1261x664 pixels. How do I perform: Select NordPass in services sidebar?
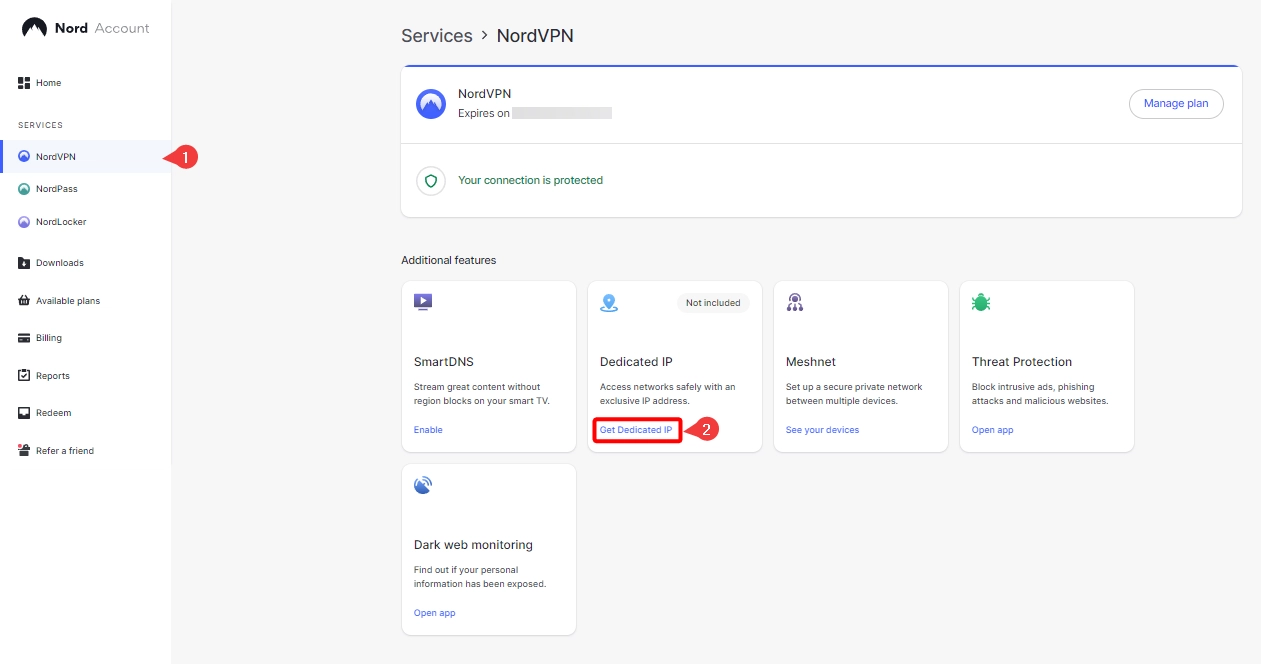tap(56, 189)
